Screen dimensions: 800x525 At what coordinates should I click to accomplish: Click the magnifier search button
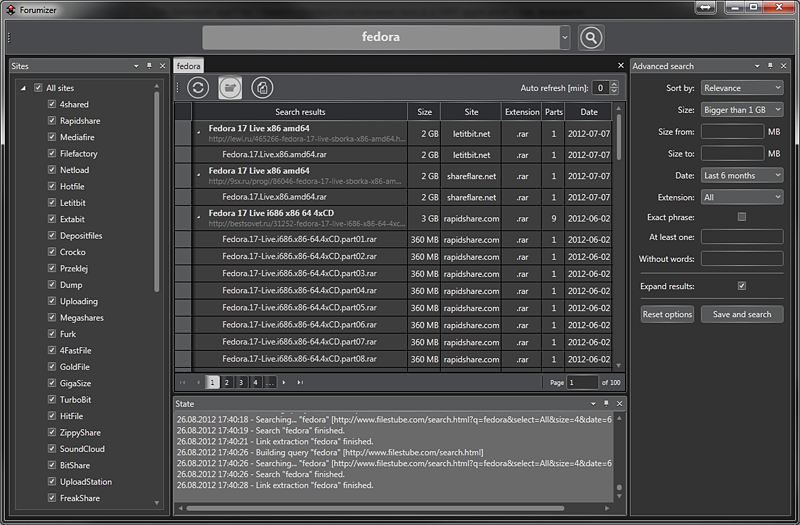pyautogui.click(x=591, y=37)
